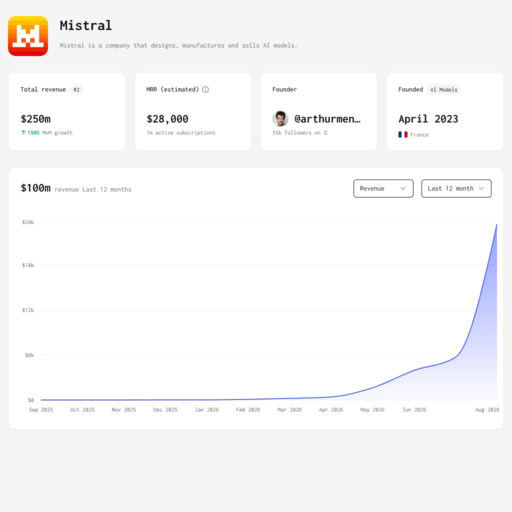Click the Mistral logo icon
This screenshot has width=512, height=512.
[28, 36]
